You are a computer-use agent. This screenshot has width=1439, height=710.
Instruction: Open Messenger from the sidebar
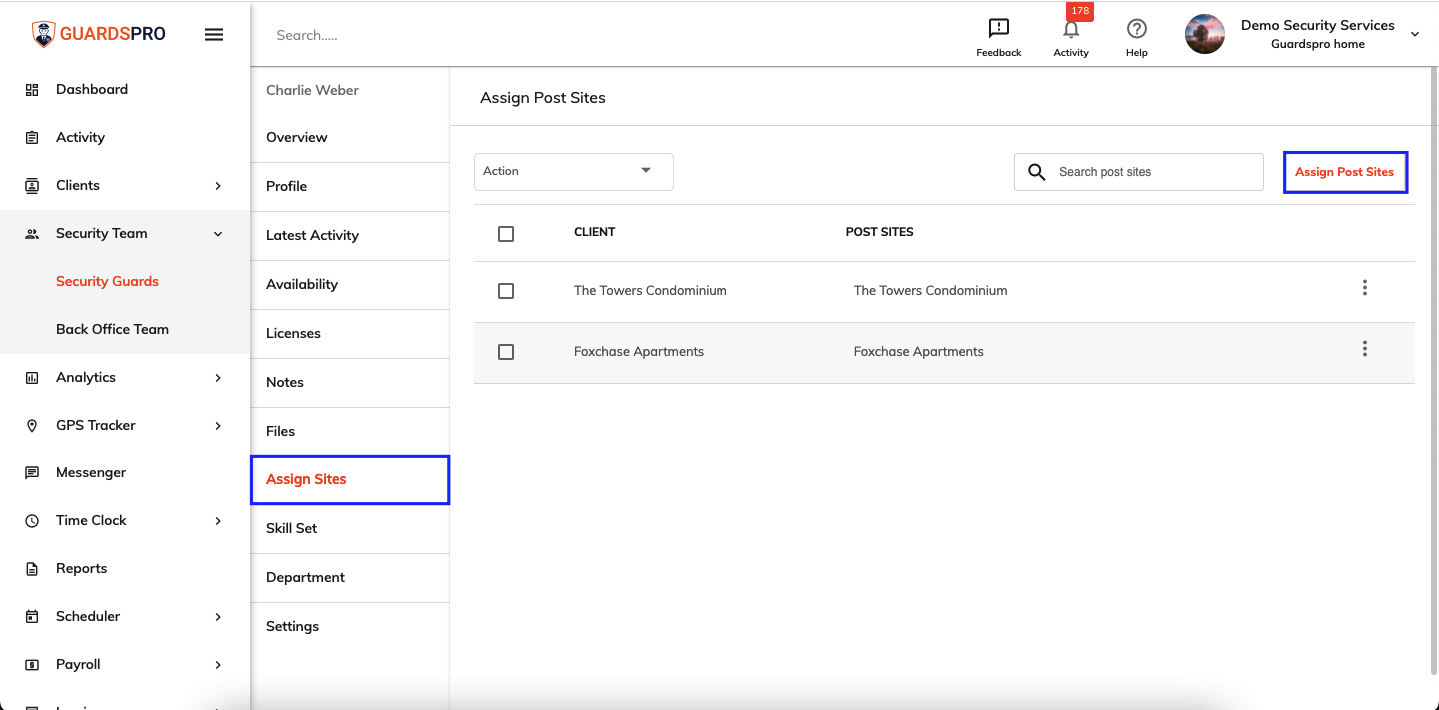(x=91, y=473)
